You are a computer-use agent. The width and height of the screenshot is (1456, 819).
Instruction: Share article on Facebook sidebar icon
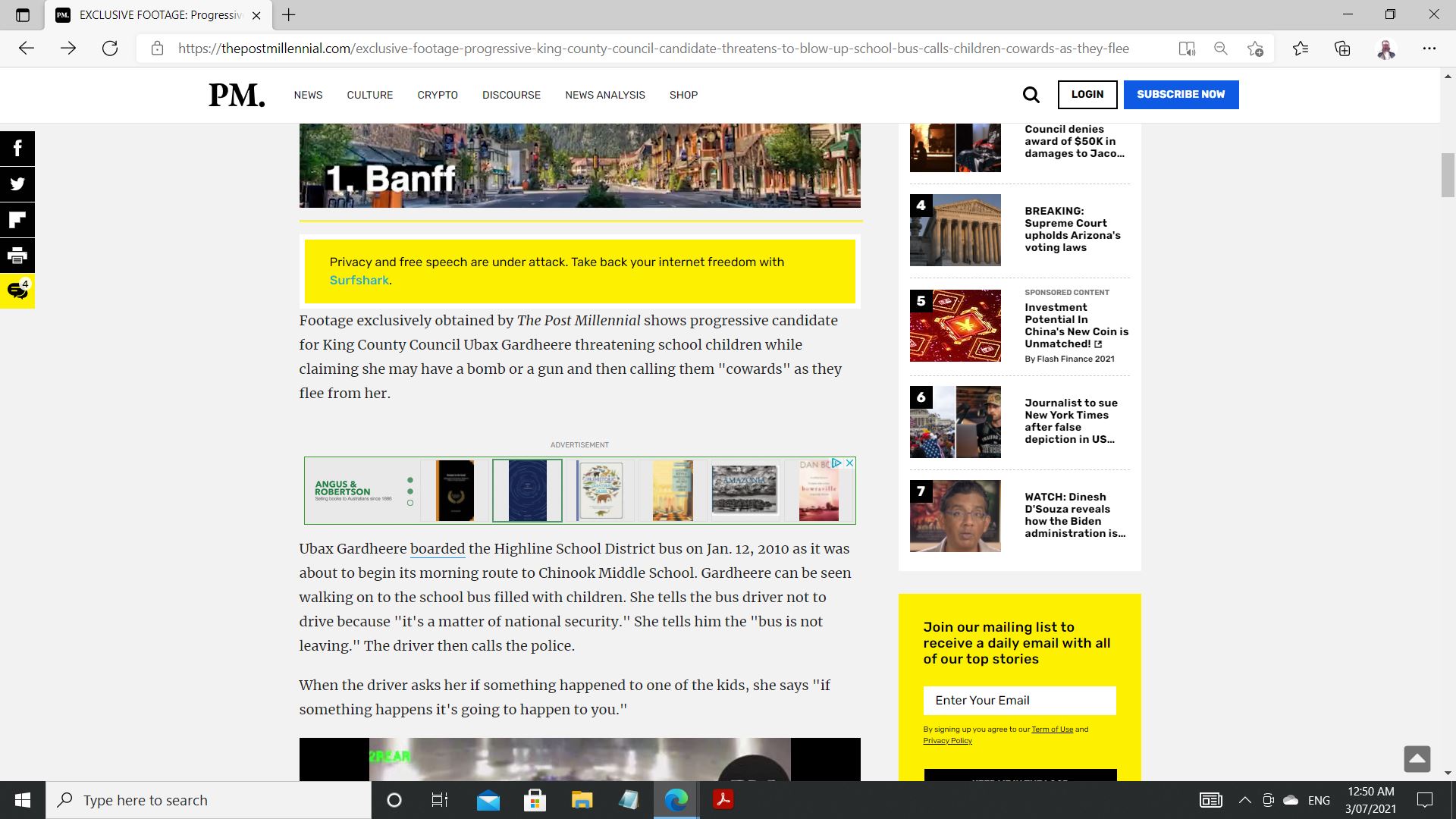(x=17, y=149)
